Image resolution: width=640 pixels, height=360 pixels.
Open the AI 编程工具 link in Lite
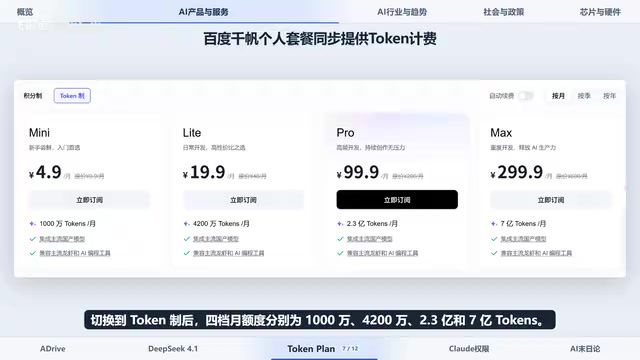[229, 253]
